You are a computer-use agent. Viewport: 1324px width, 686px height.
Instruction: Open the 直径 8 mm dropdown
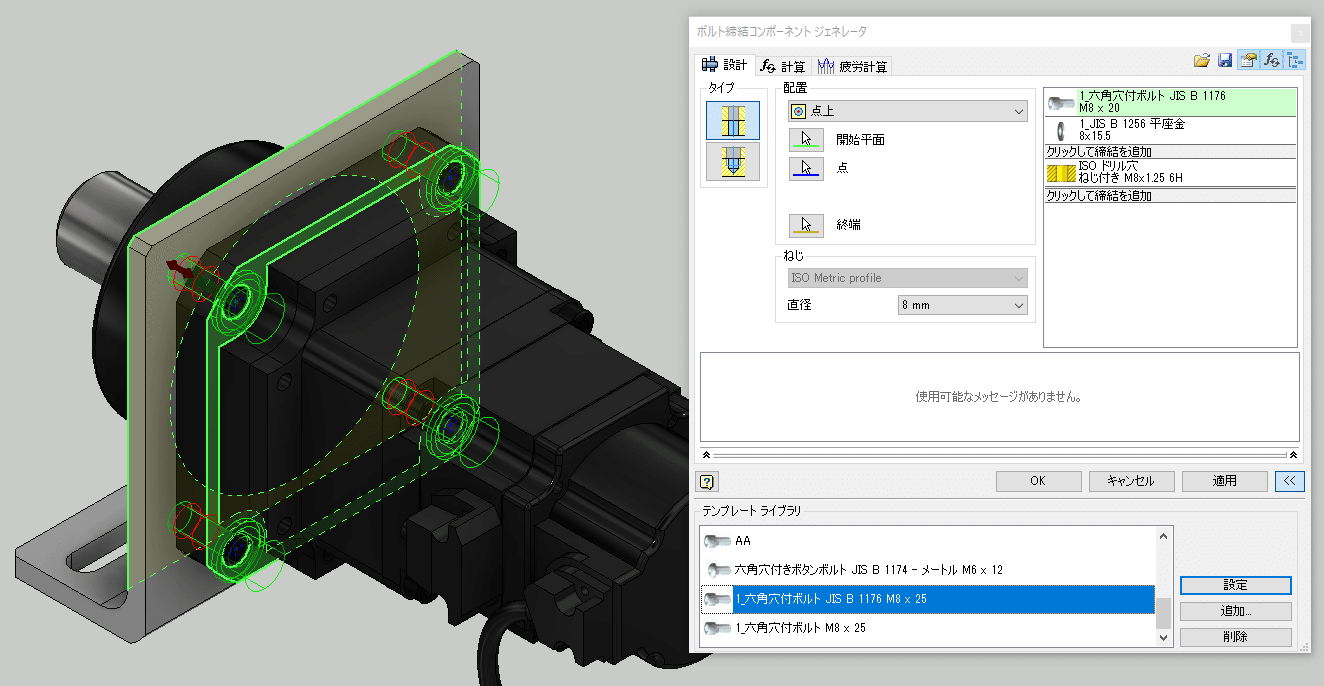[963, 305]
